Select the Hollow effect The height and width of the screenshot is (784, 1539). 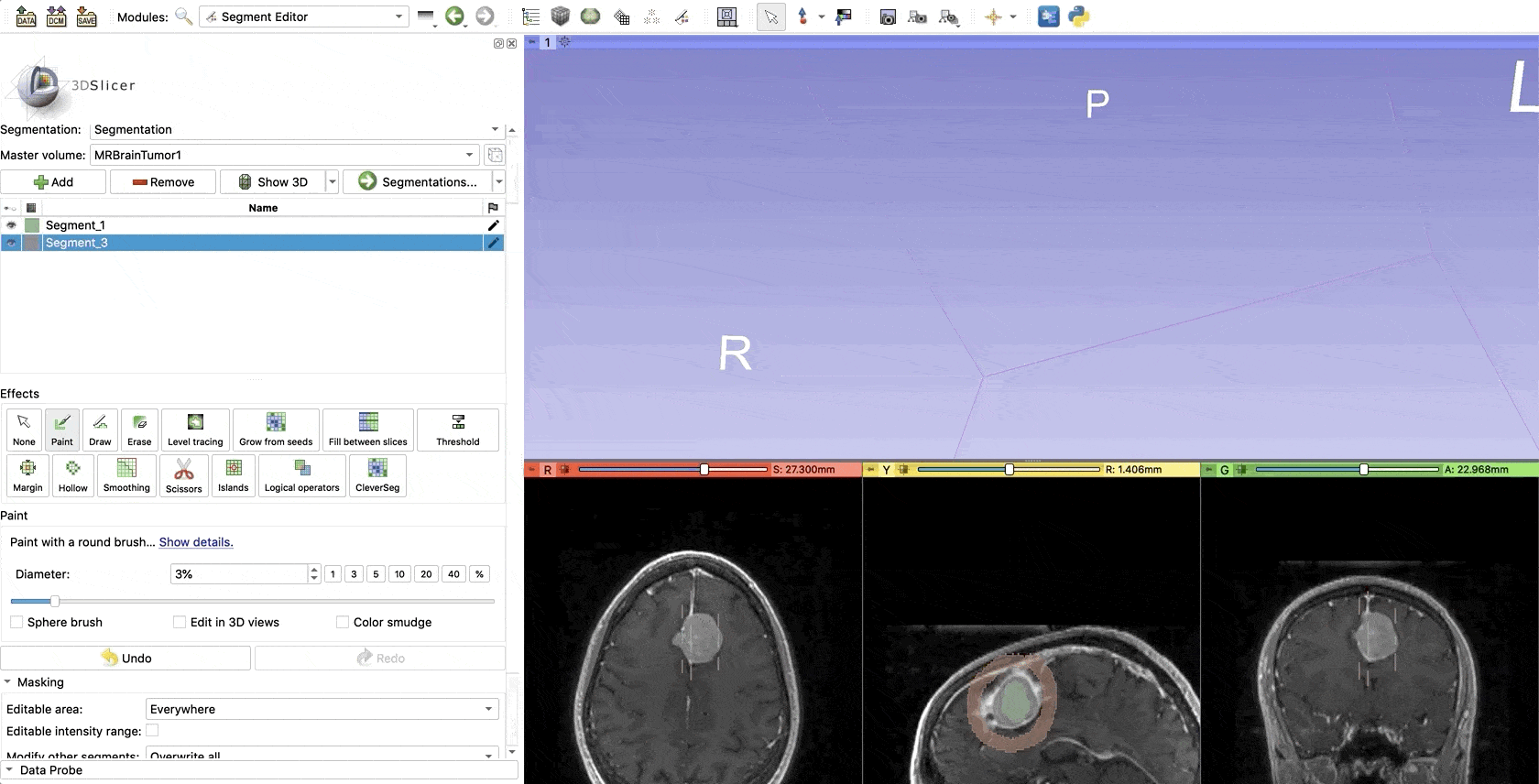73,475
